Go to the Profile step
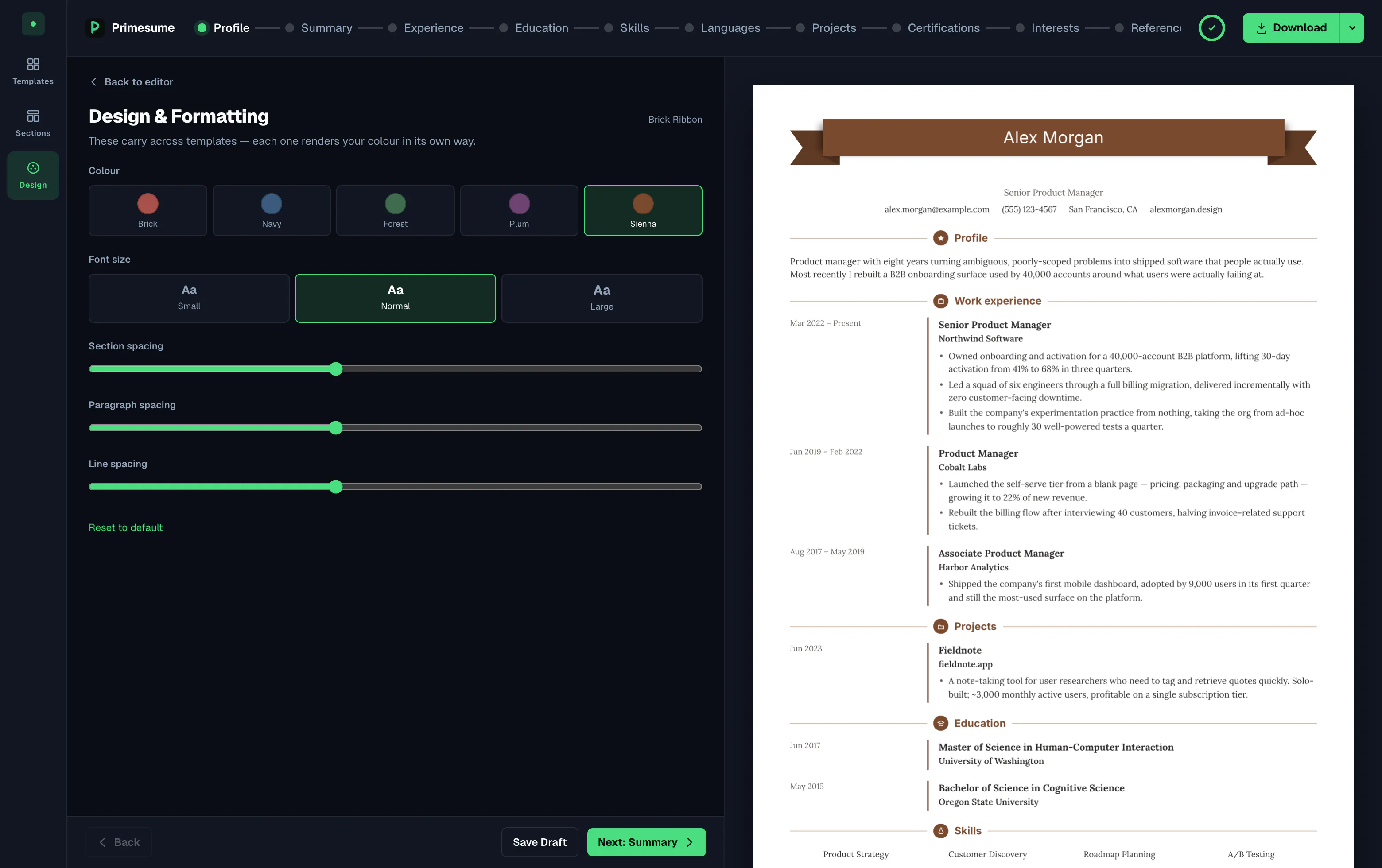The width and height of the screenshot is (1382, 868). (x=222, y=27)
